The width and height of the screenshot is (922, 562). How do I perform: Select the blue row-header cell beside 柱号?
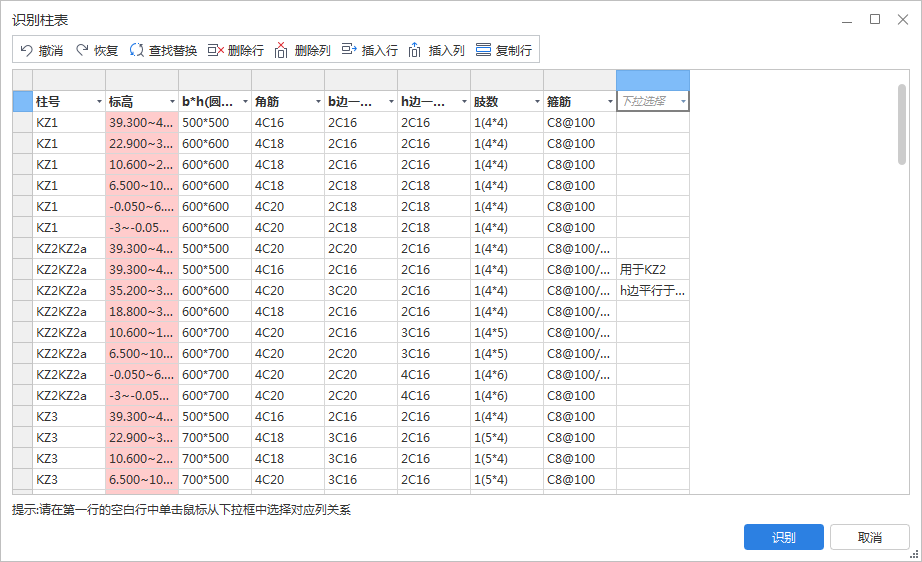(22, 101)
